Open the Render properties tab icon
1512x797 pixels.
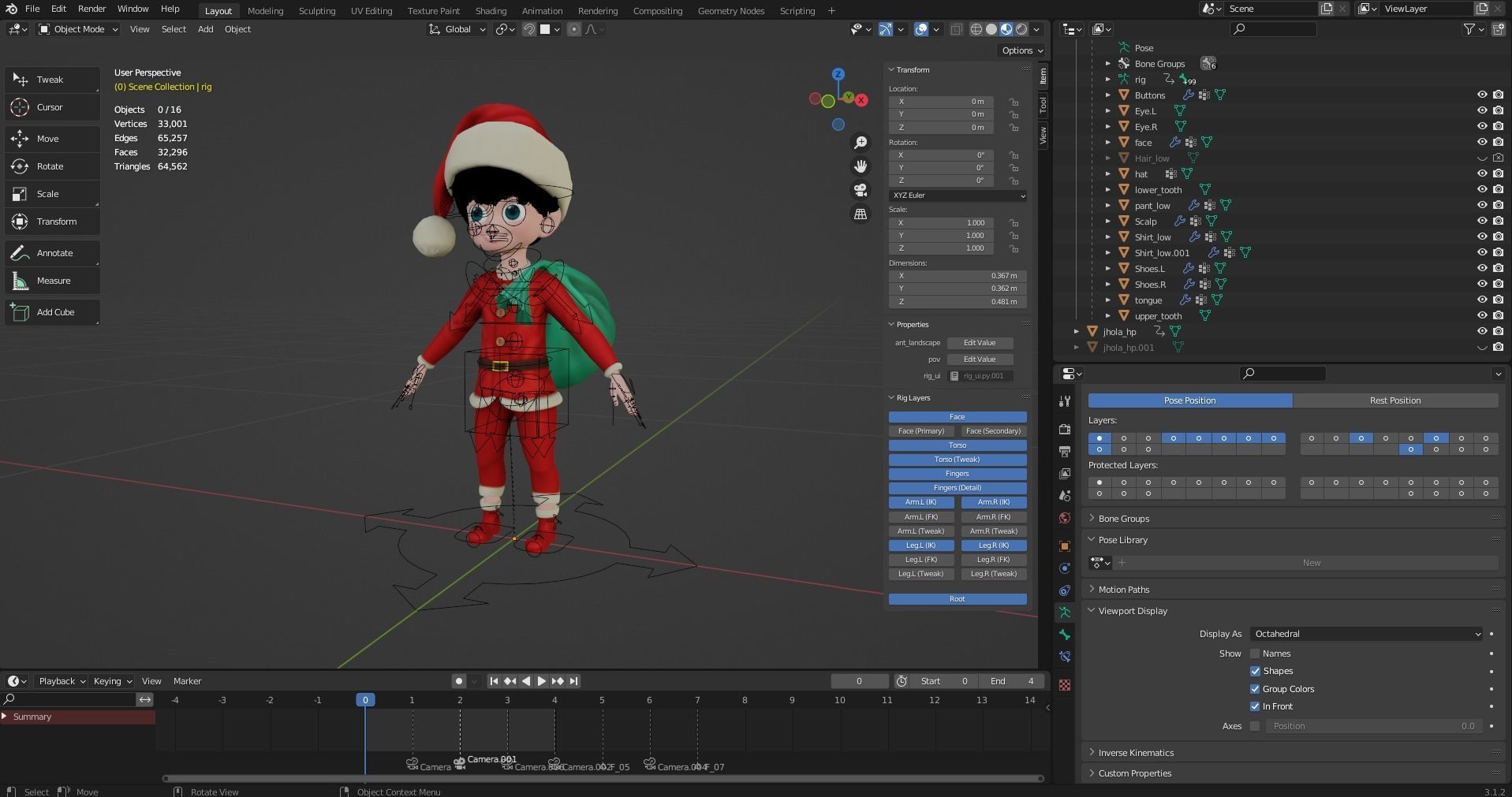(1065, 429)
